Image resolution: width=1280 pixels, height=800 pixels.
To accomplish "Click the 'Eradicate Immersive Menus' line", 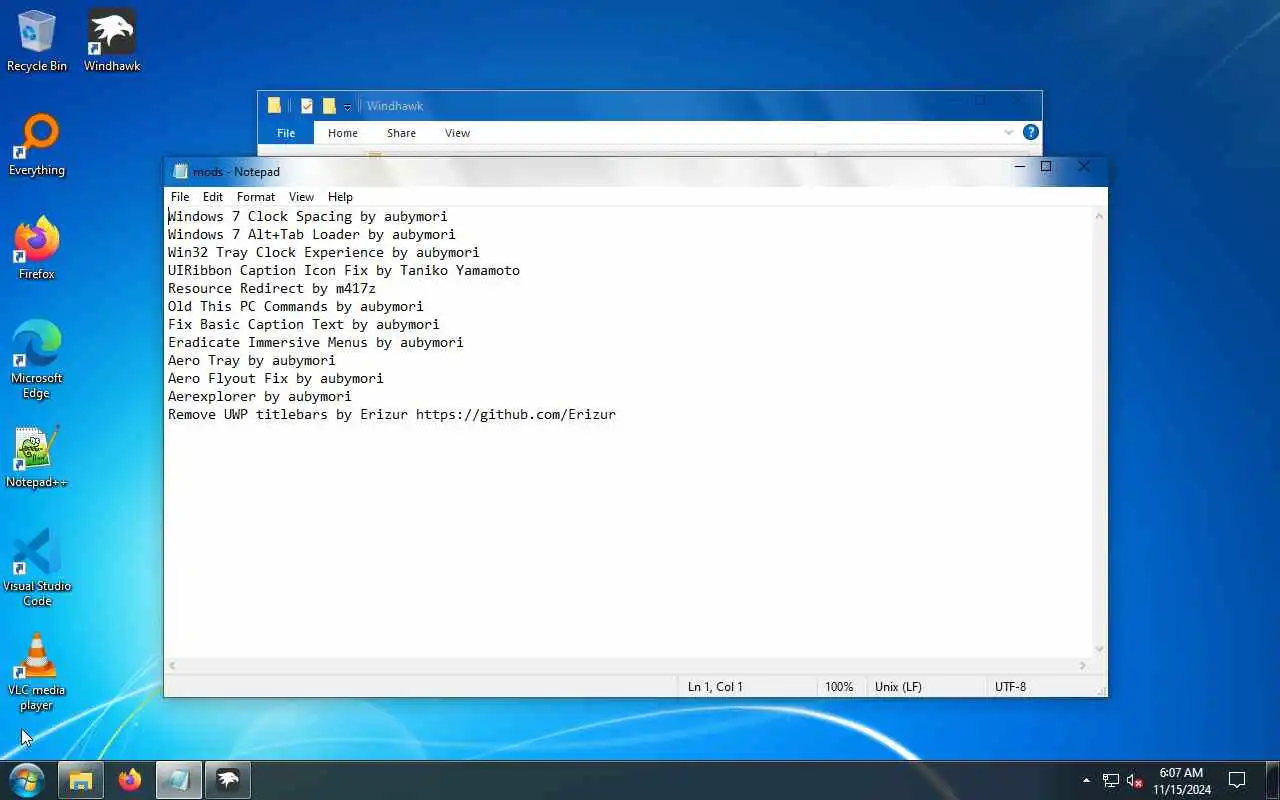I will pyautogui.click(x=316, y=342).
